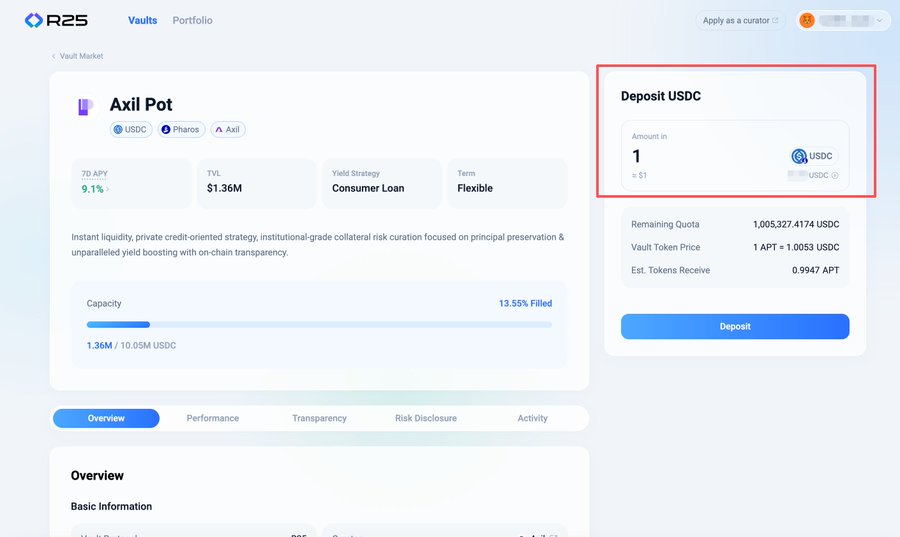
Task: Click the Axil icon in tag
Action: tap(219, 130)
